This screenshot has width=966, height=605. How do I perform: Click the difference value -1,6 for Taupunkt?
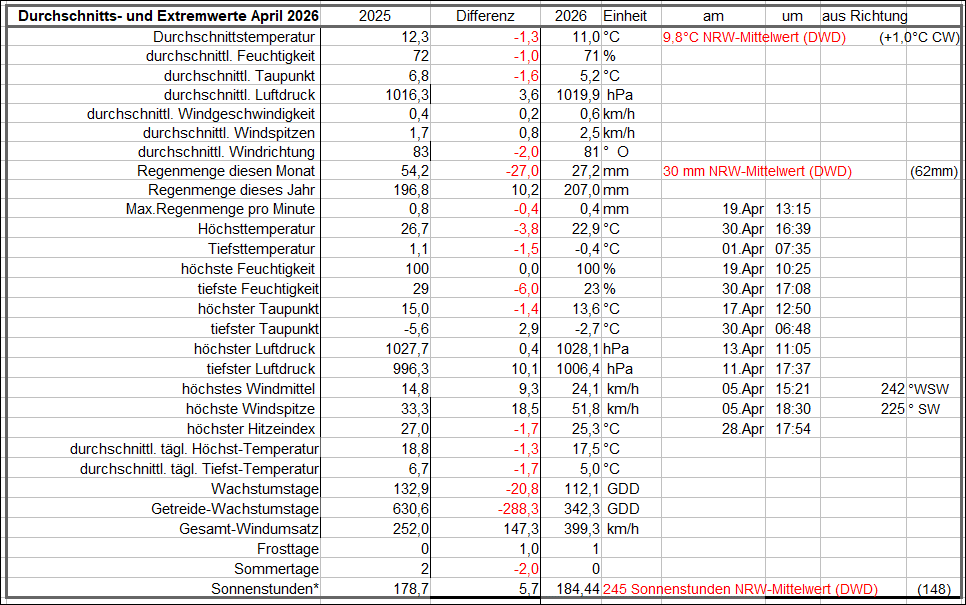(x=526, y=76)
